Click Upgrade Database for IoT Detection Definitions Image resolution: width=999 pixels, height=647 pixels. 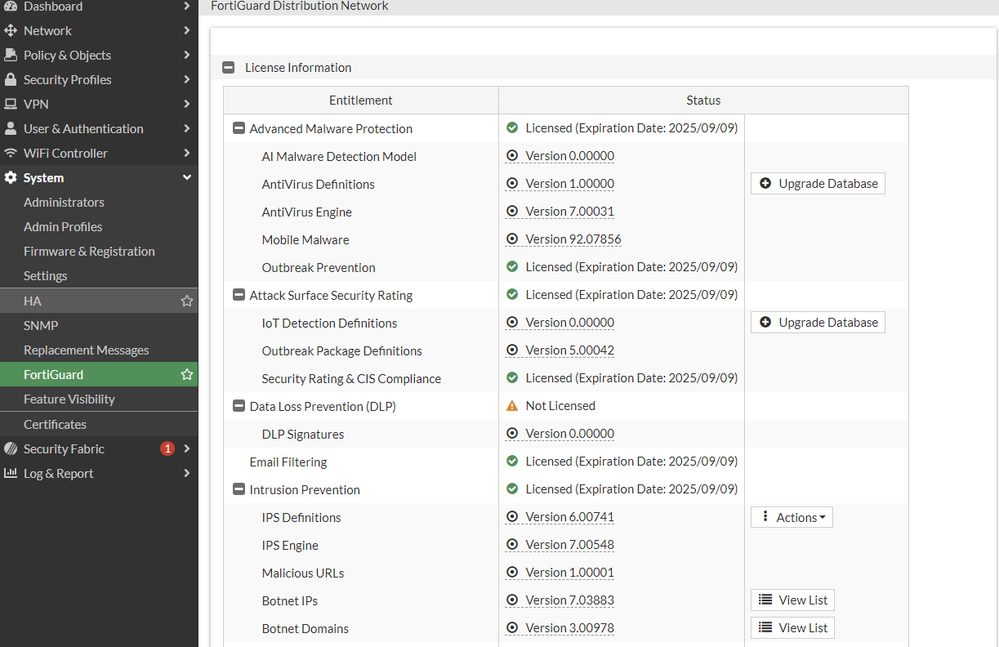818,322
